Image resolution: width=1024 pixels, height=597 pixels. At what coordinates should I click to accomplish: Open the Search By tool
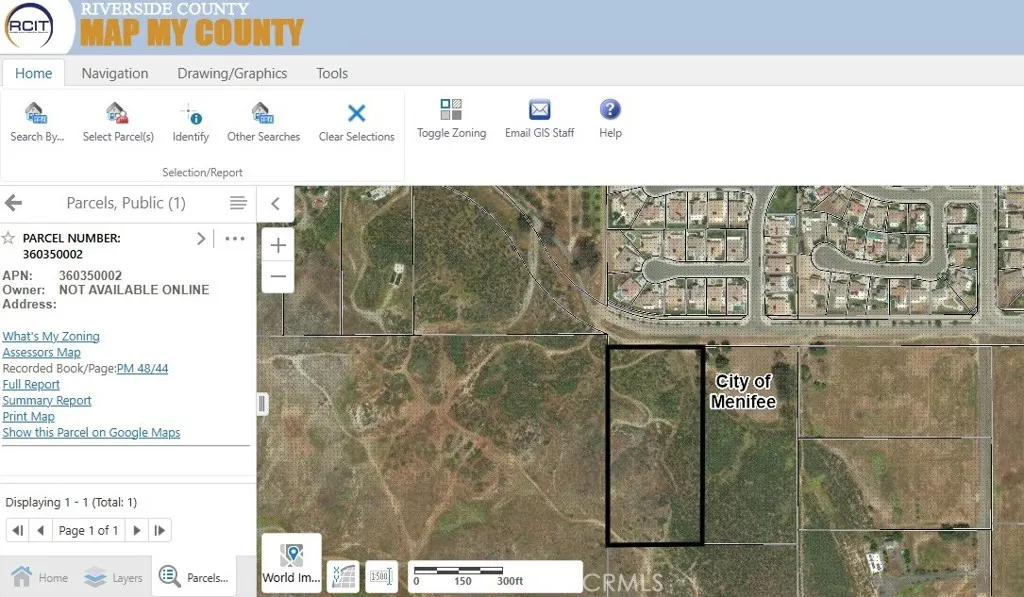click(36, 122)
